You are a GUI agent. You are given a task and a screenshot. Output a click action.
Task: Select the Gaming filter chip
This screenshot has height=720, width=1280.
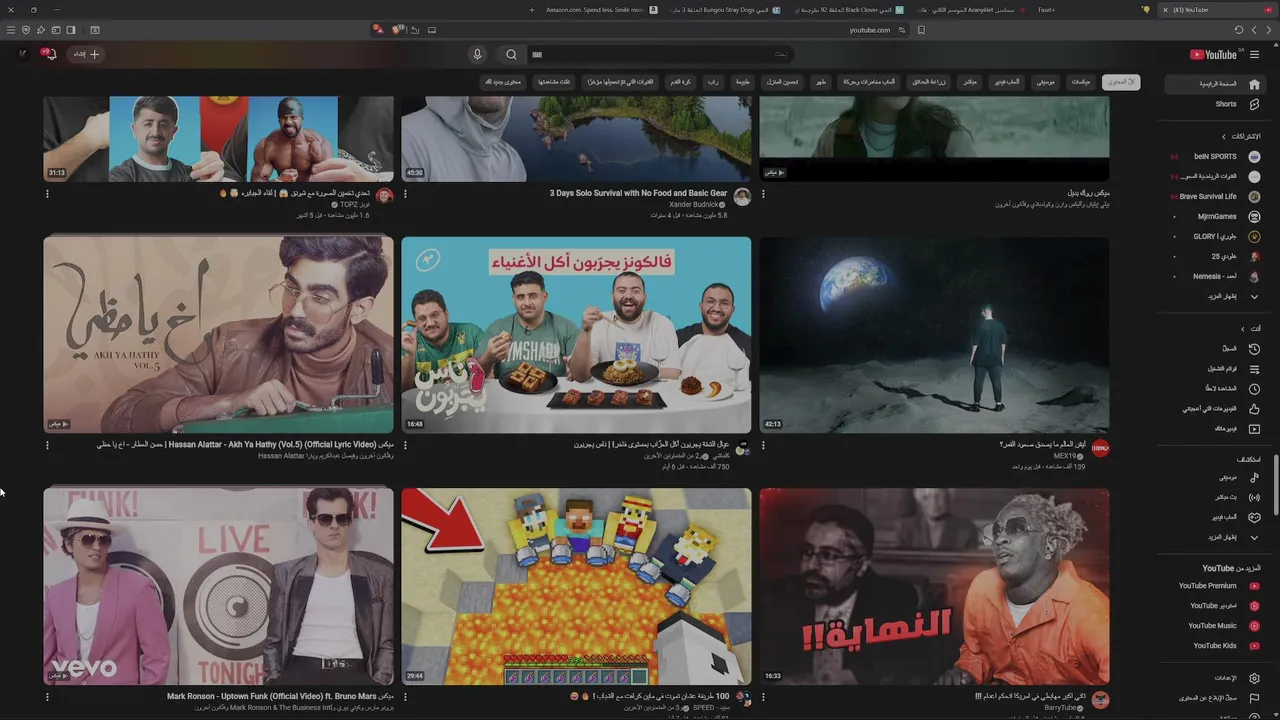[x=1006, y=82]
